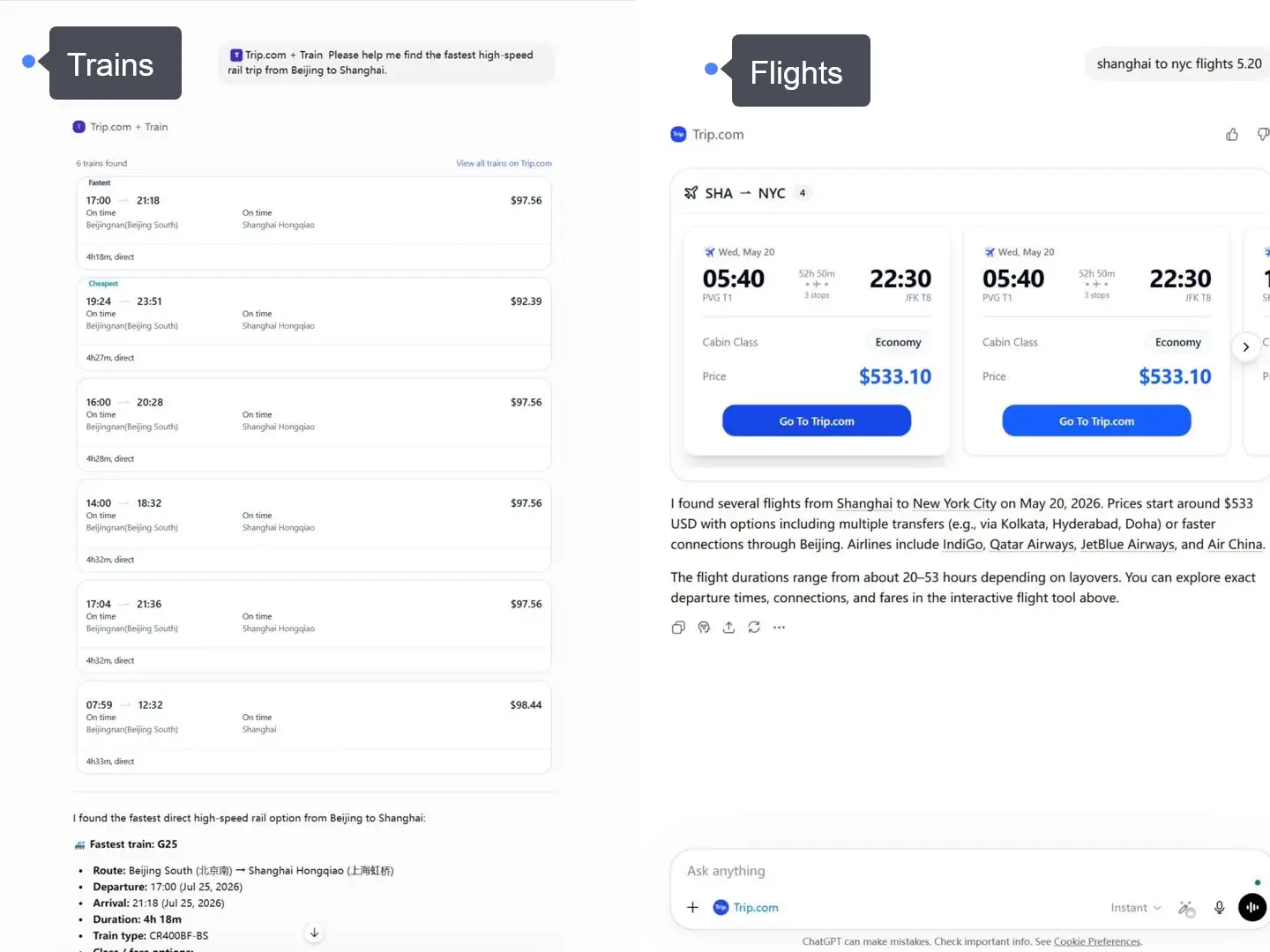The image size is (1270, 952).
Task: Click the $92.39 train price
Action: 527,301
